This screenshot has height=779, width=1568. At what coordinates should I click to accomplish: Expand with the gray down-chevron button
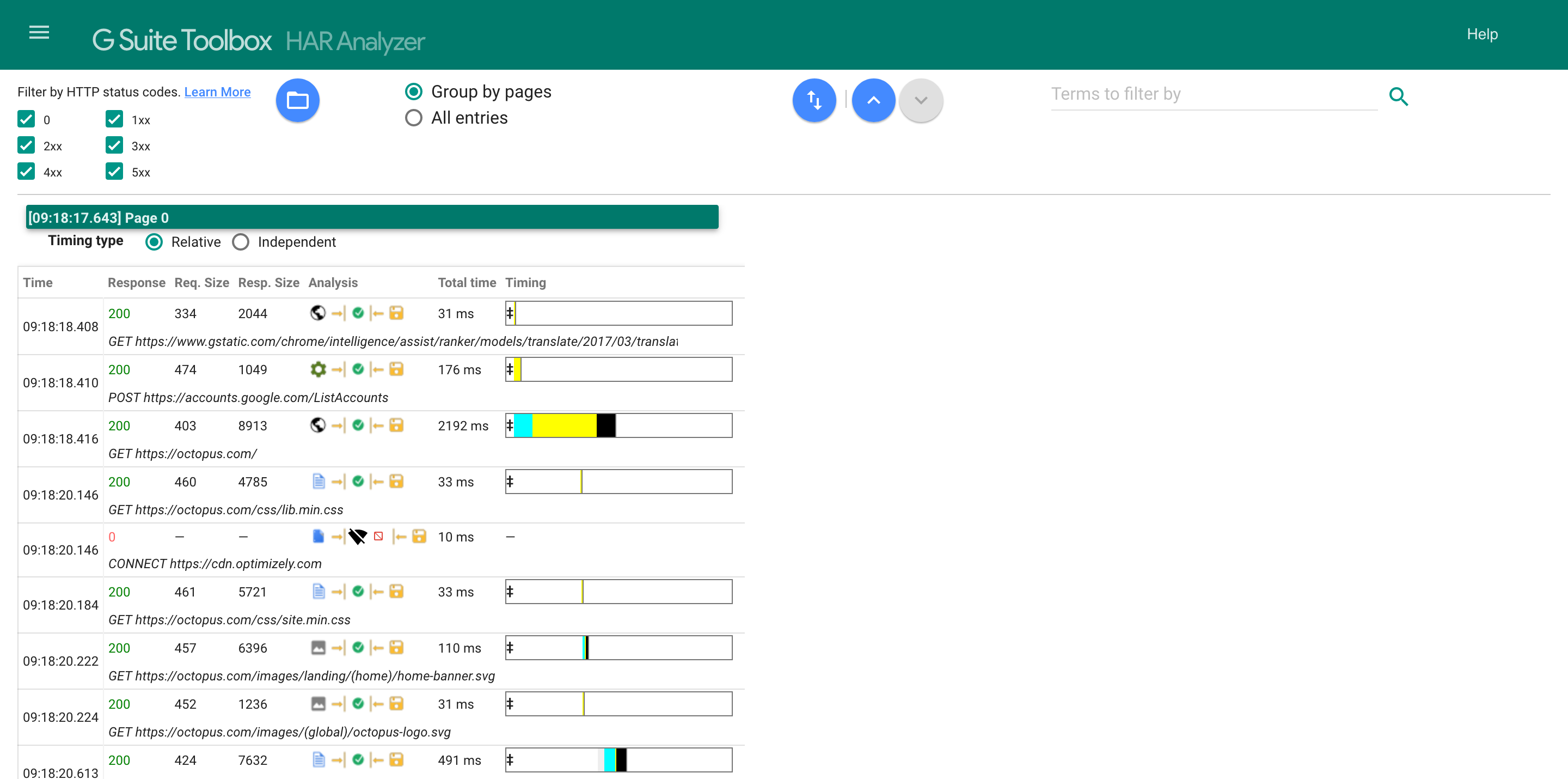[x=920, y=100]
